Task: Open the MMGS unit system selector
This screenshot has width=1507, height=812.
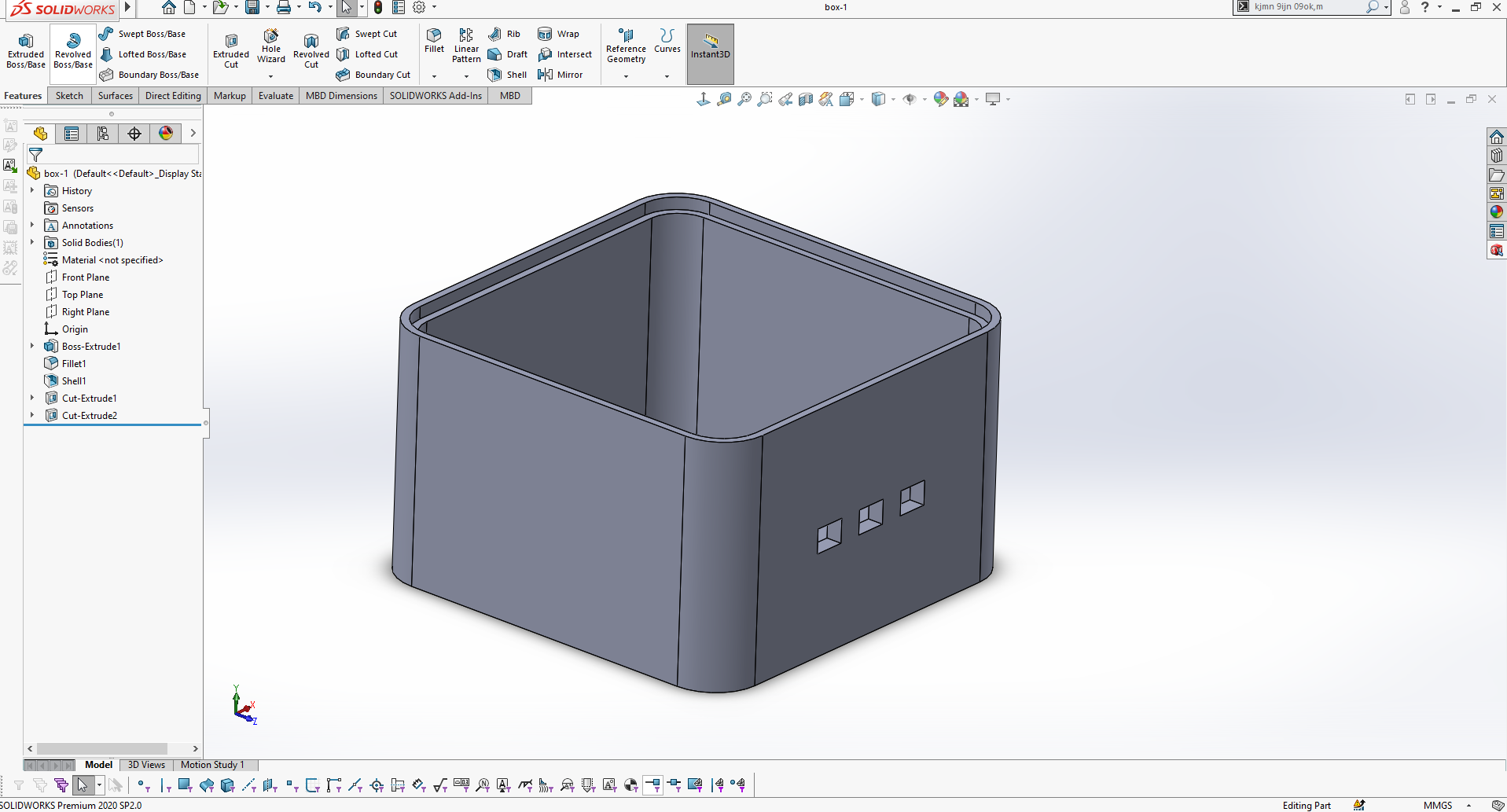Action: pyautogui.click(x=1438, y=805)
